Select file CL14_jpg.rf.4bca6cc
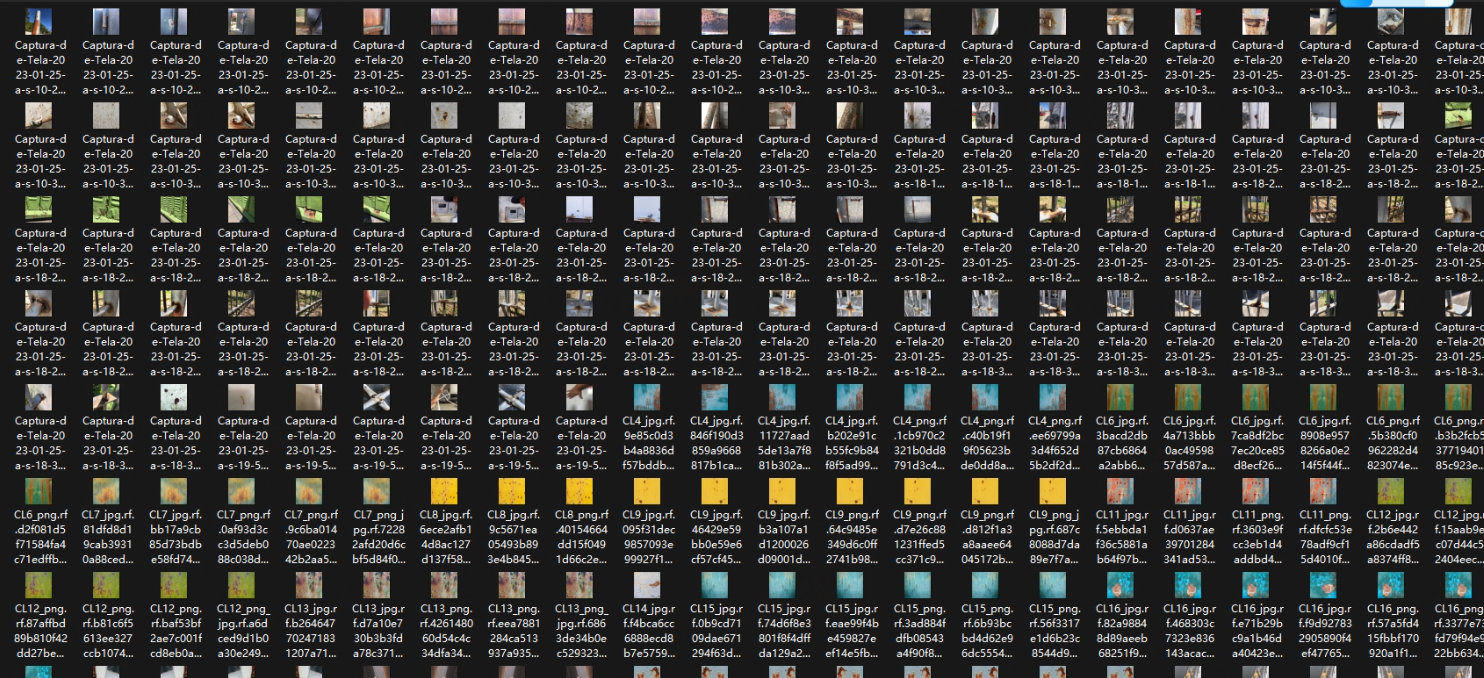Image resolution: width=1484 pixels, height=678 pixels. (648, 585)
